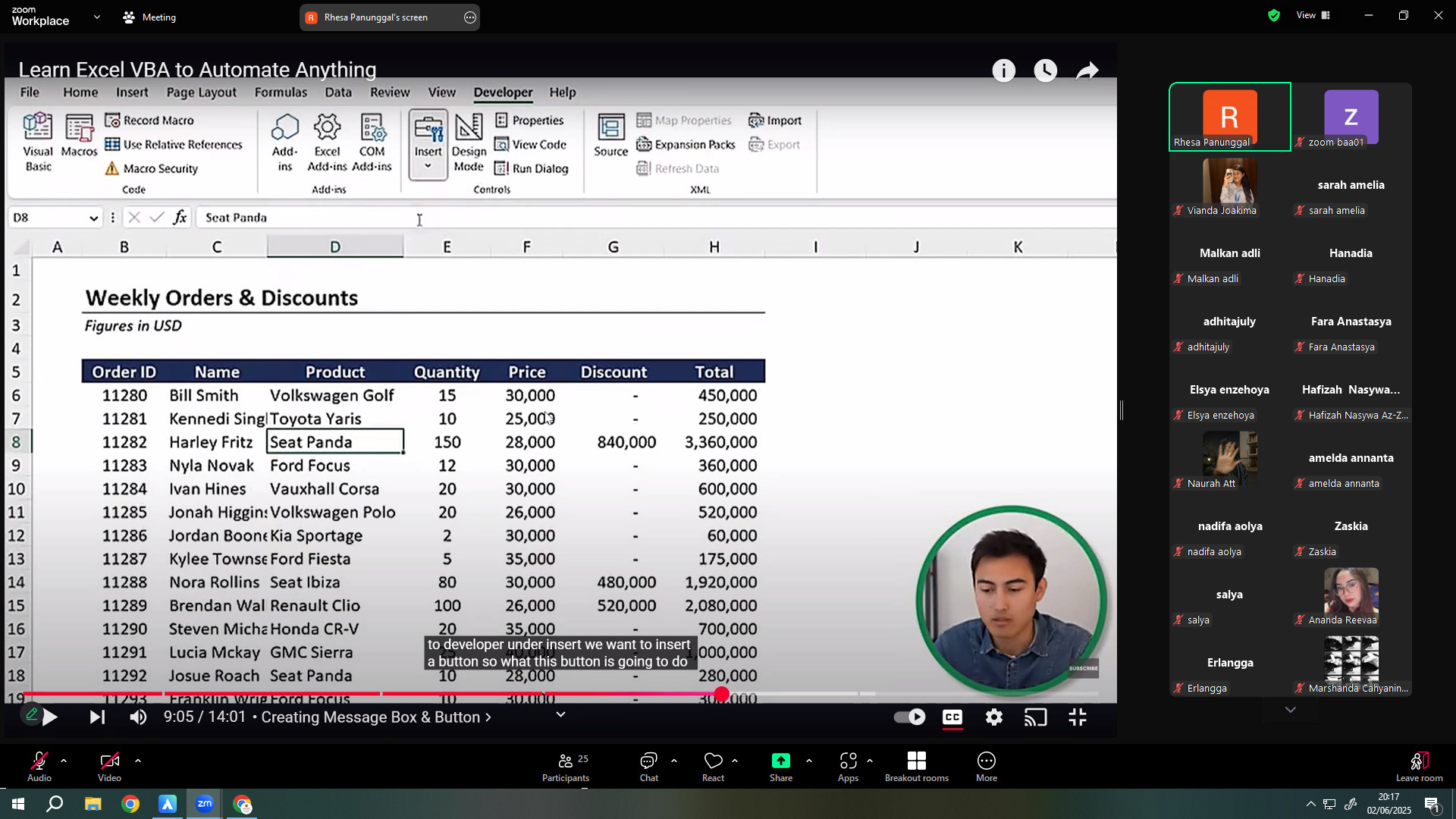
Task: Click the Meeting button
Action: (150, 17)
